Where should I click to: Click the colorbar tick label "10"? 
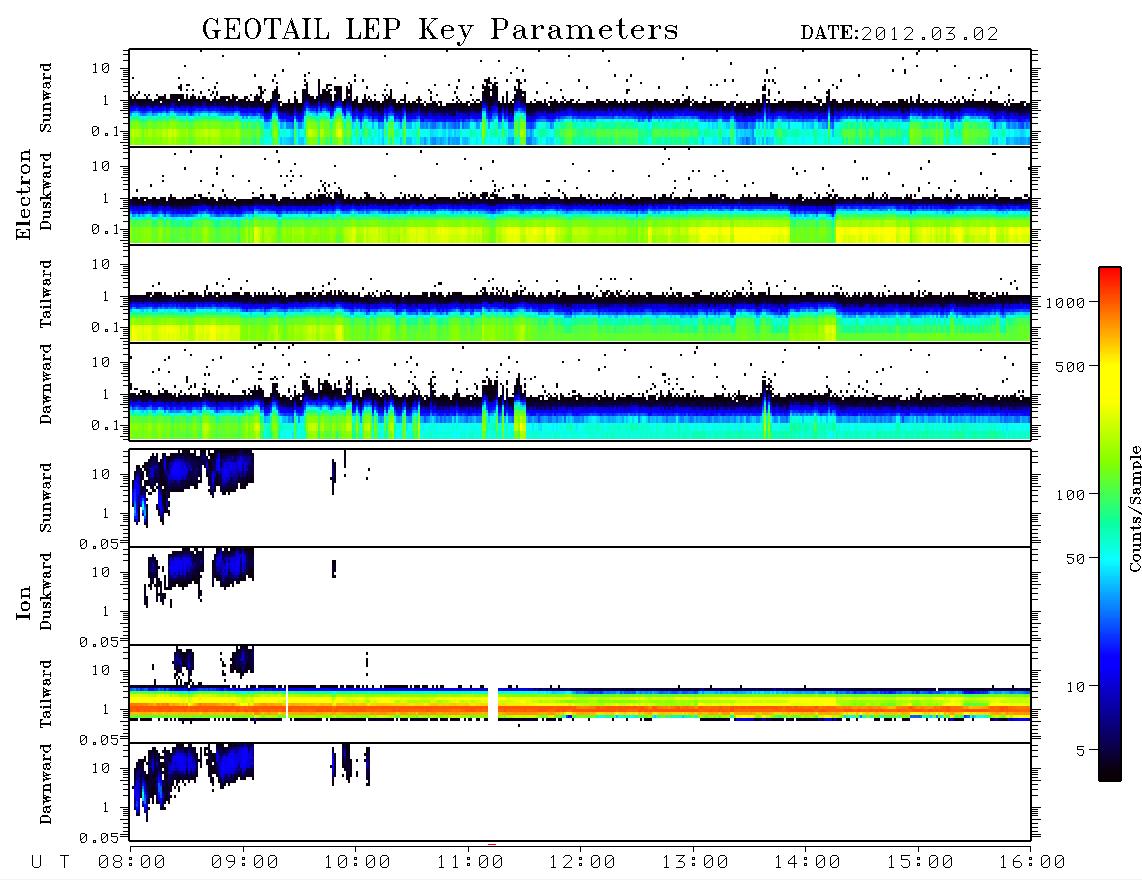tap(1076, 687)
